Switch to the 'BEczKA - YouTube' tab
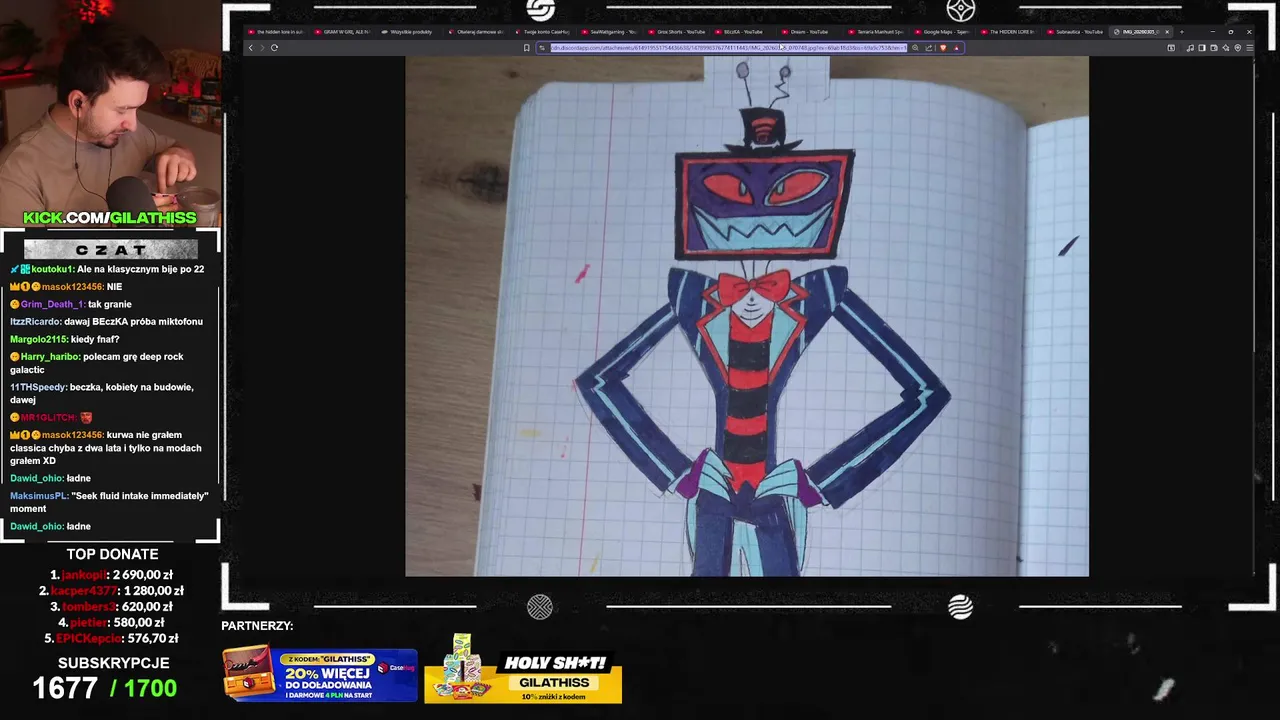1280x720 pixels. [x=744, y=32]
